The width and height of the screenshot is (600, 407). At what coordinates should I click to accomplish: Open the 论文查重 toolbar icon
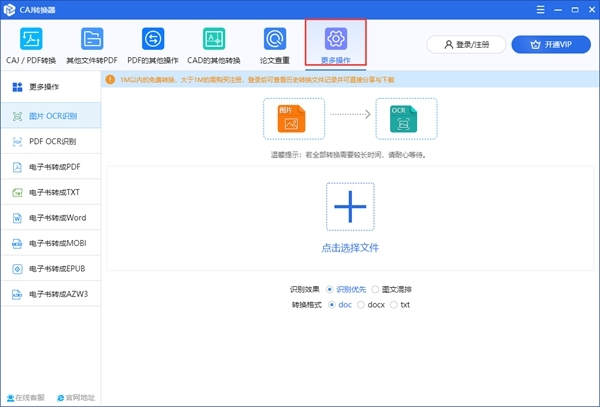(x=275, y=39)
